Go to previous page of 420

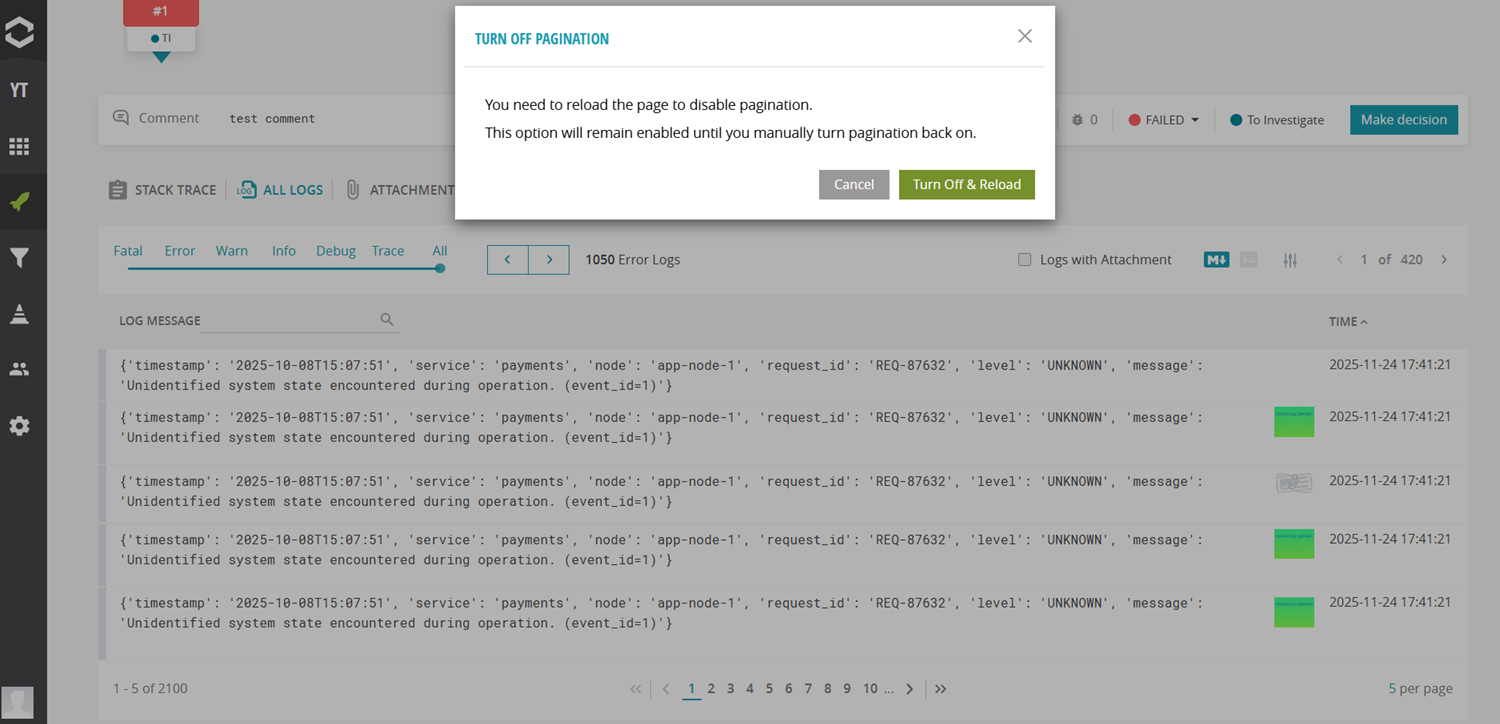[x=1340, y=260]
